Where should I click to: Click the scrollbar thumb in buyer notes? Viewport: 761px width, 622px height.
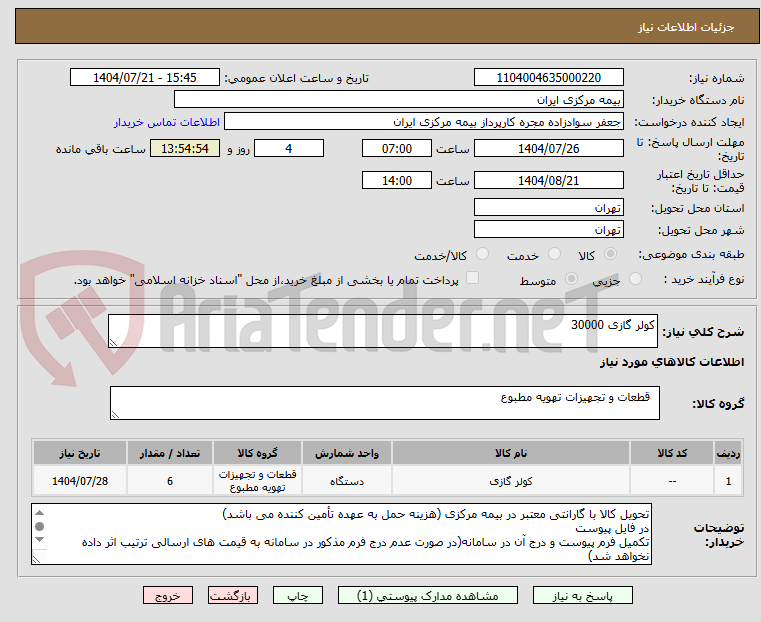[x=40, y=526]
